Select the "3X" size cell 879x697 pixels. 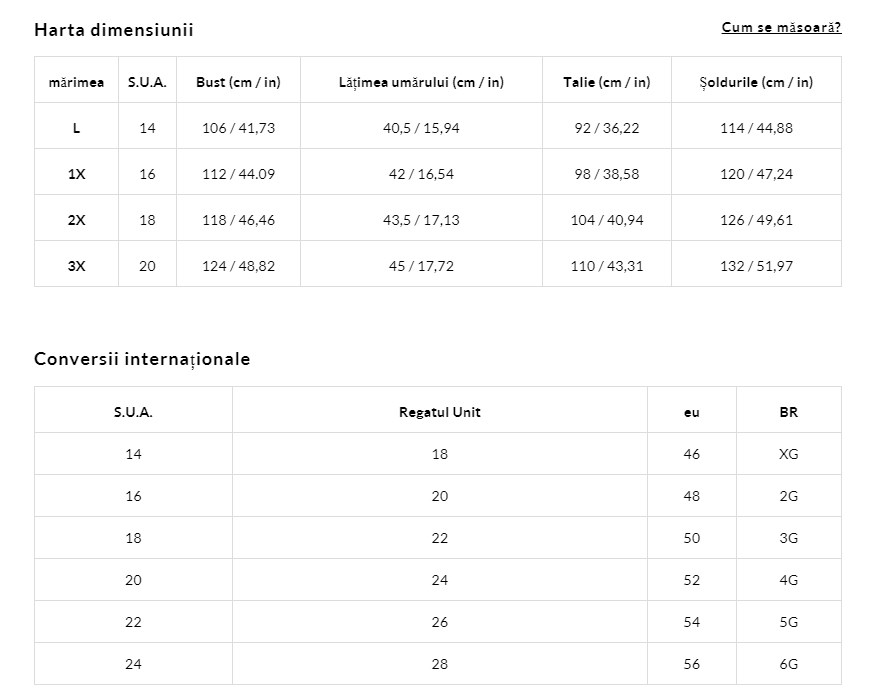[x=76, y=266]
